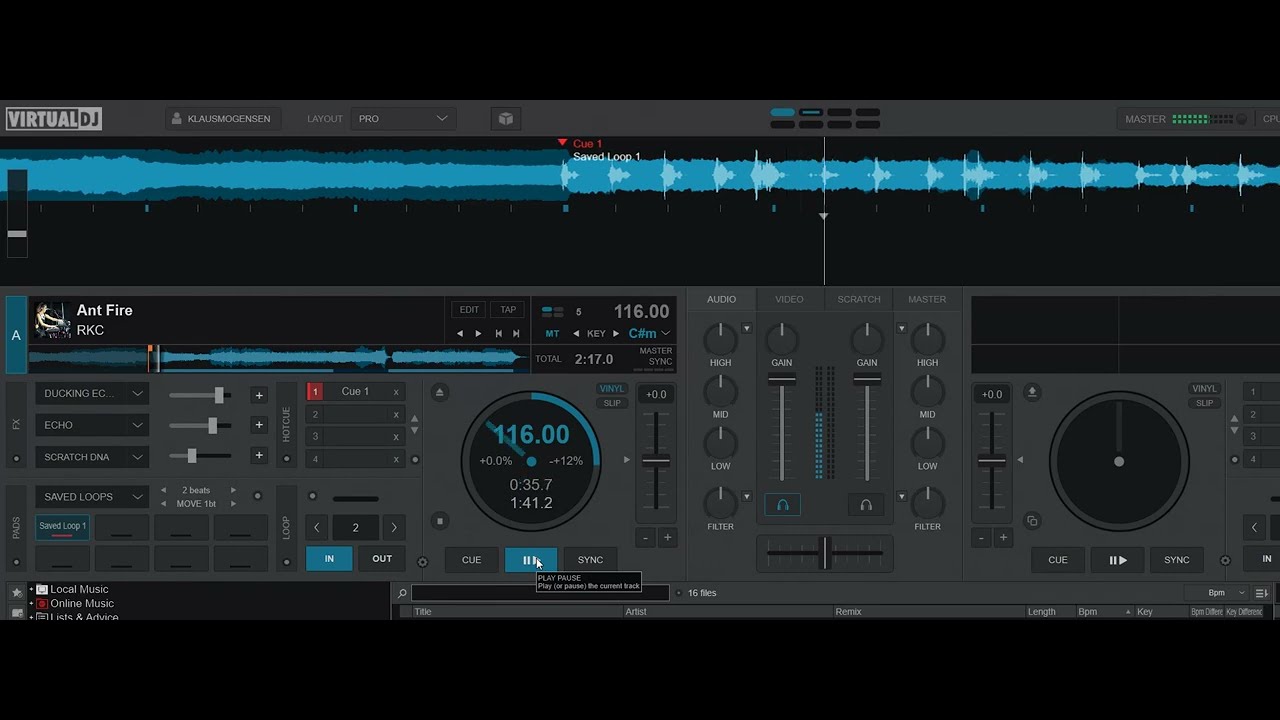The image size is (1280, 720).
Task: Toggle VINYL mode on deck A
Action: point(611,389)
